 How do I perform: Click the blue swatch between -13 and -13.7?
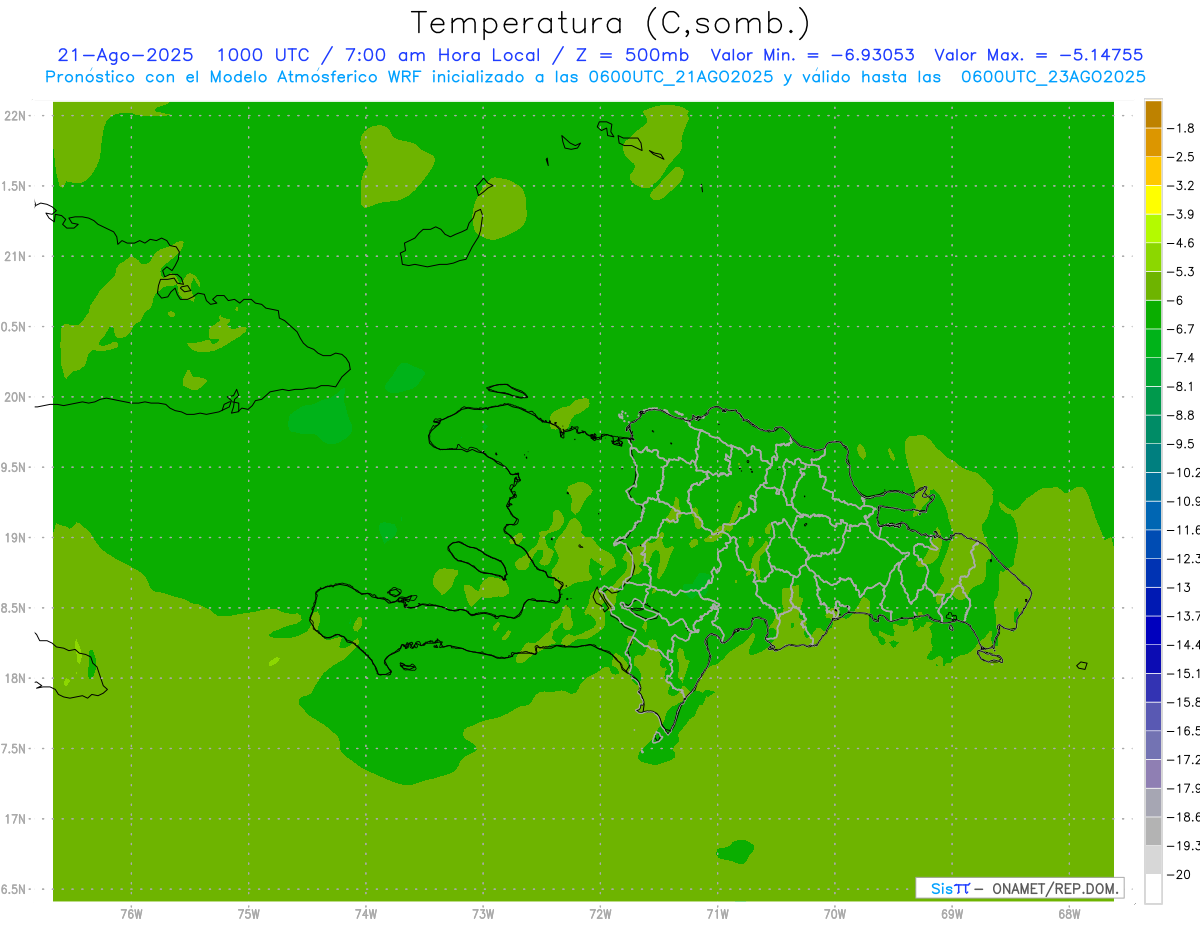click(x=1153, y=601)
